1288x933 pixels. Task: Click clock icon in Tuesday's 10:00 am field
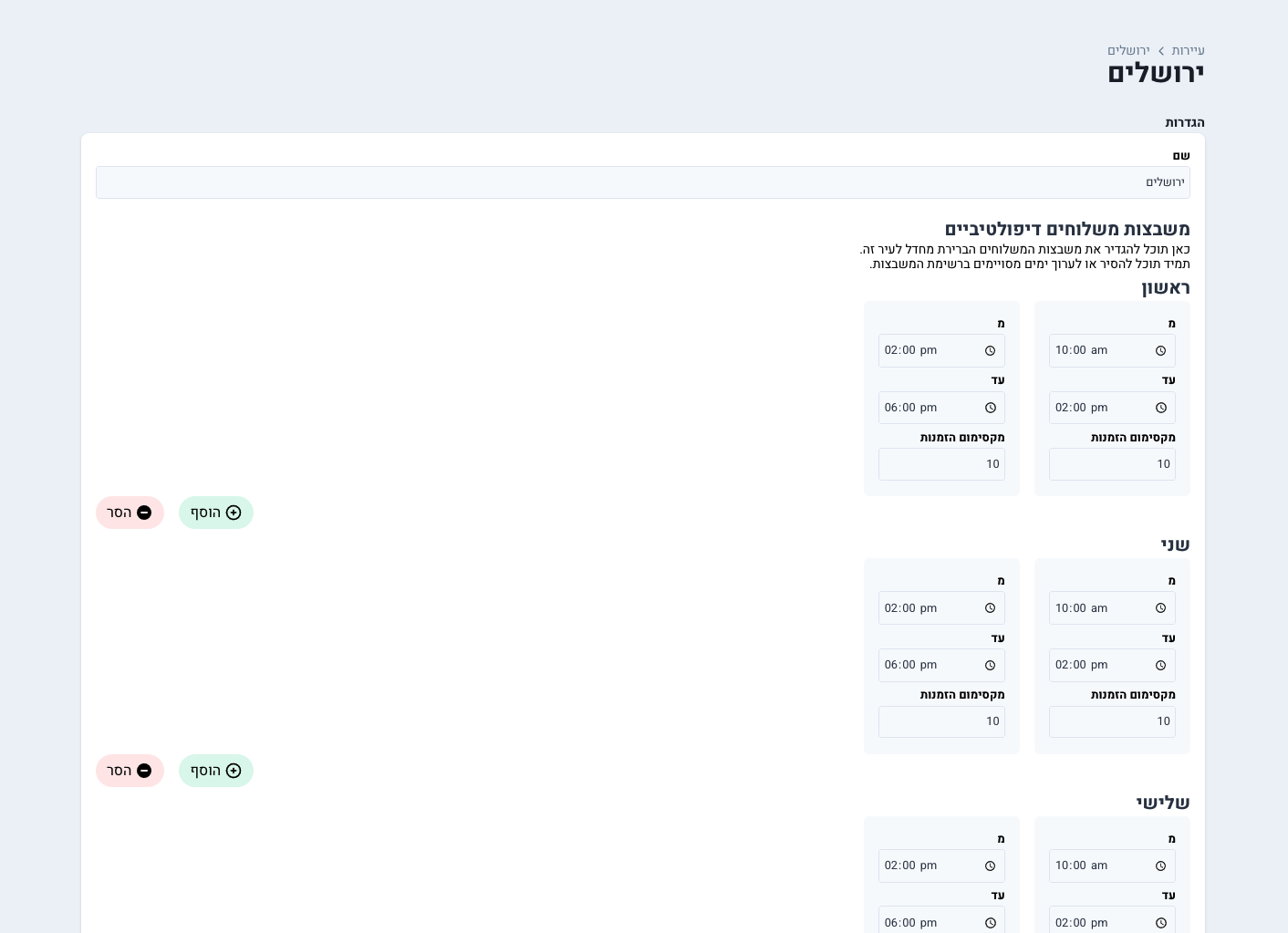[x=1160, y=866]
